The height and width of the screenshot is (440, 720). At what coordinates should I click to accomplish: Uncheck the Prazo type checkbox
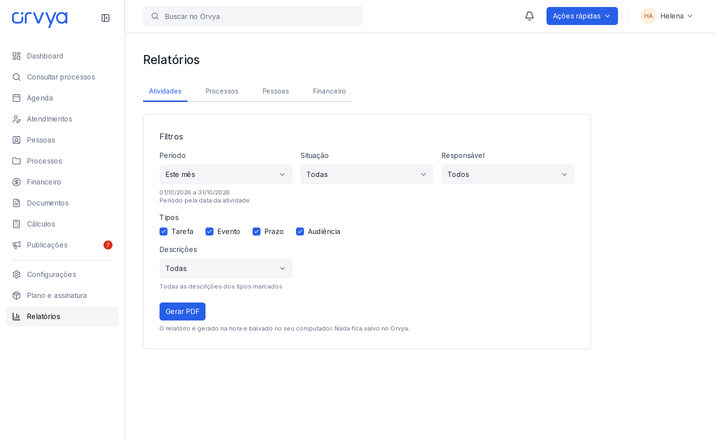(x=256, y=231)
